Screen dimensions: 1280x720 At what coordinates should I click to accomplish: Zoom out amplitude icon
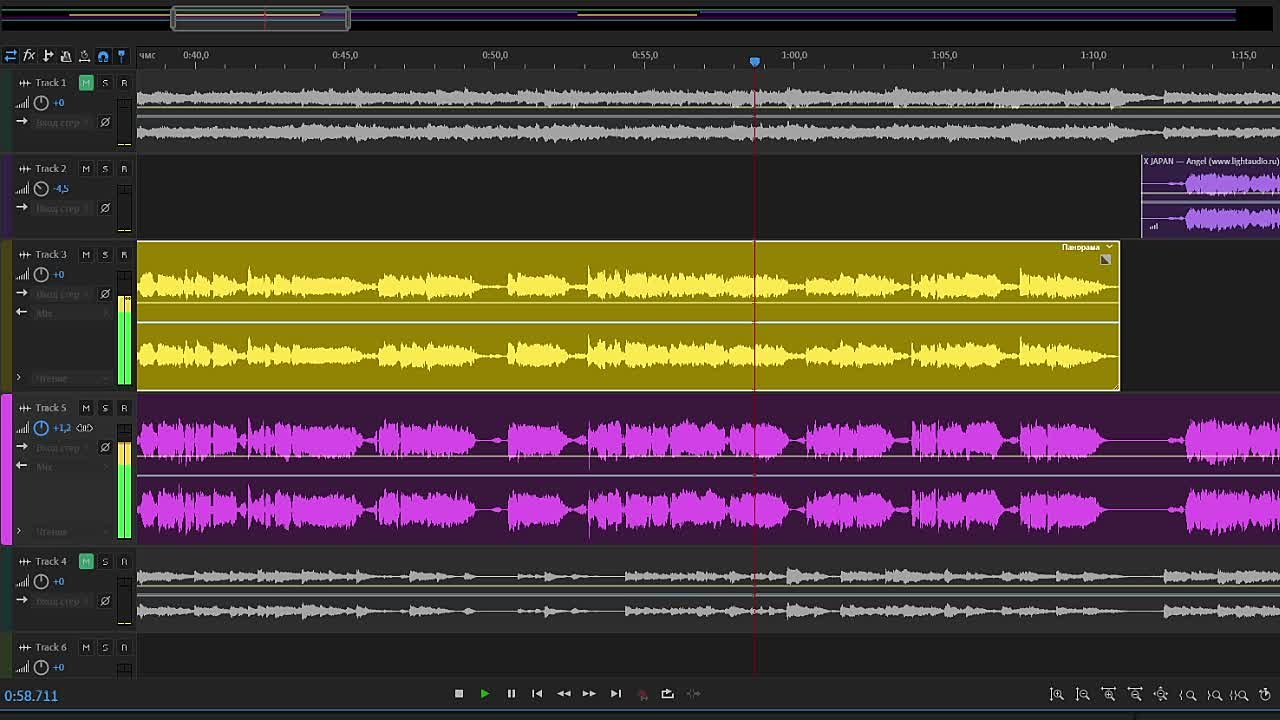coord(1082,694)
